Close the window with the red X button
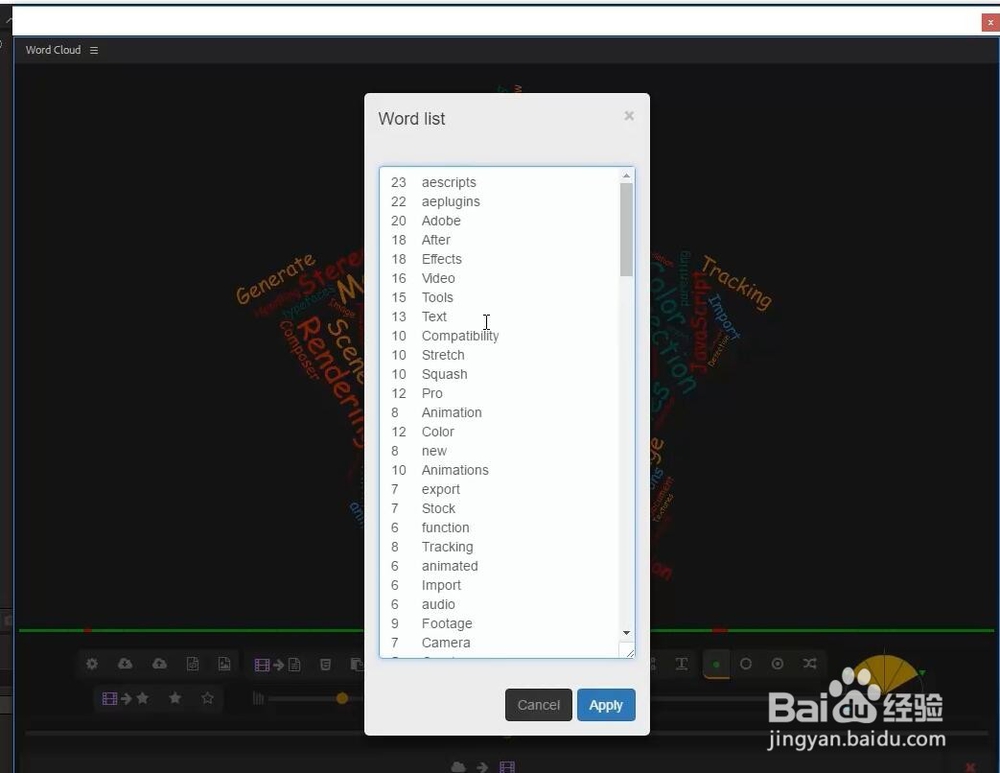 click(990, 22)
